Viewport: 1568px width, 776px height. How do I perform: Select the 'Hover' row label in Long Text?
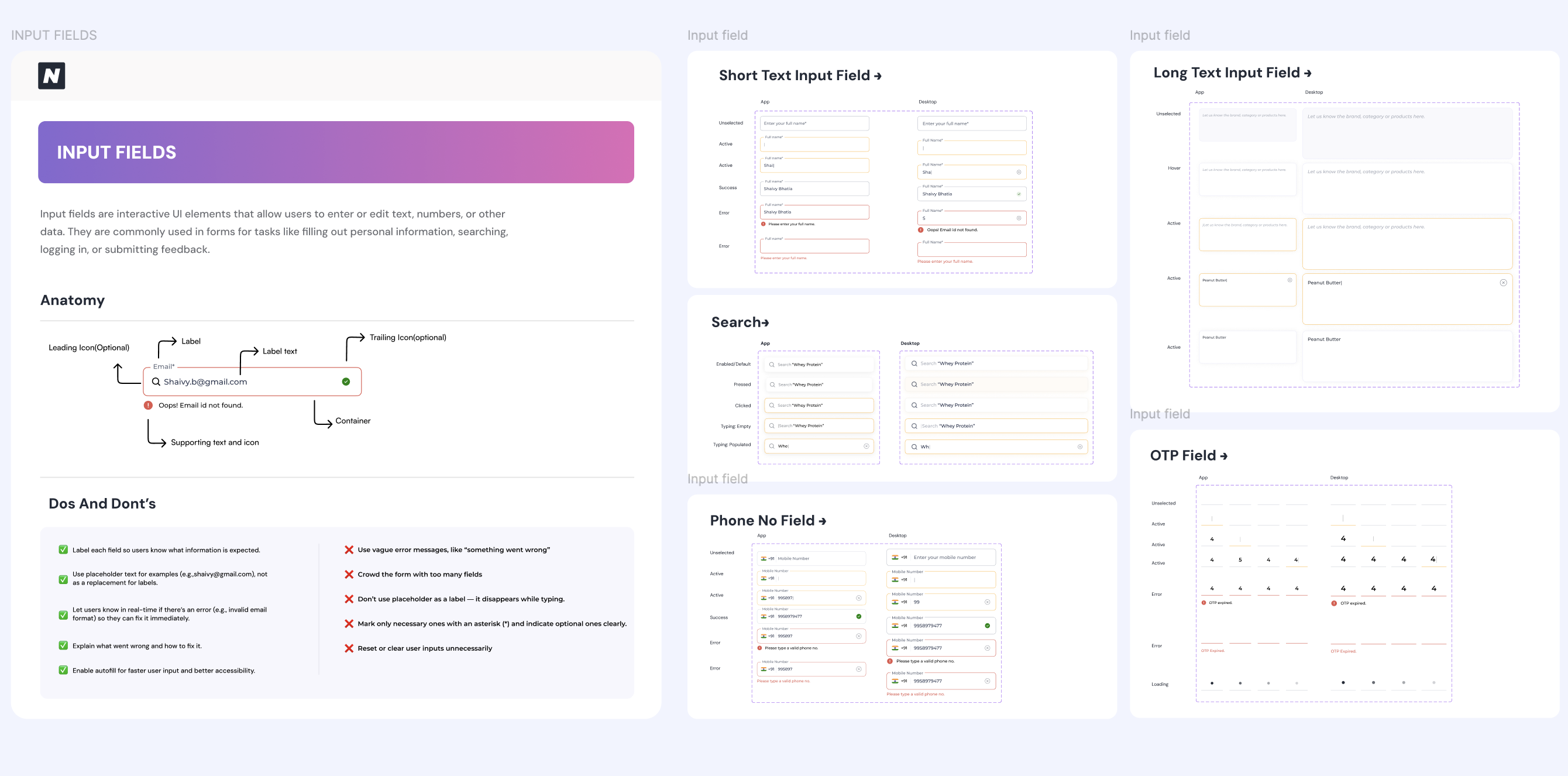(x=1174, y=168)
